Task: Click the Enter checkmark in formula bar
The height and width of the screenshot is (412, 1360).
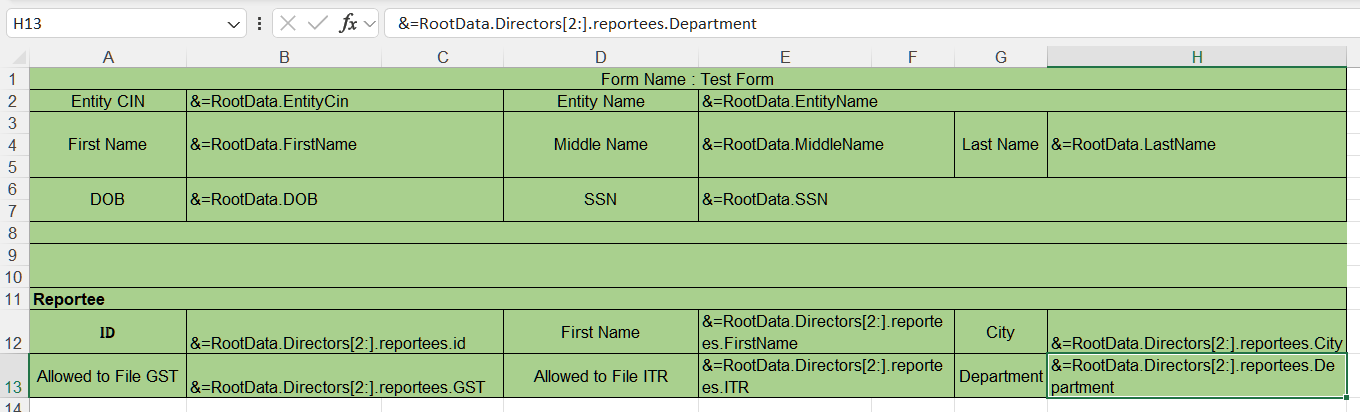Action: [318, 23]
